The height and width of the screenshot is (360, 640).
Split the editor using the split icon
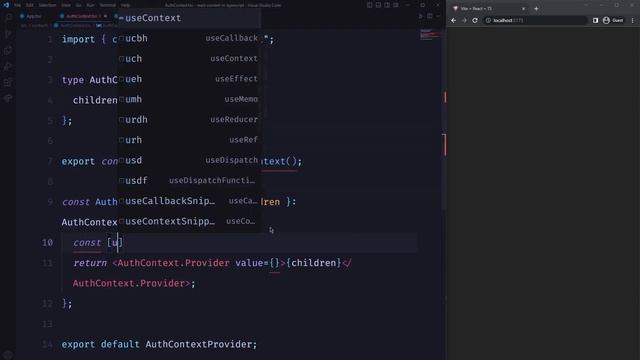(429, 16)
